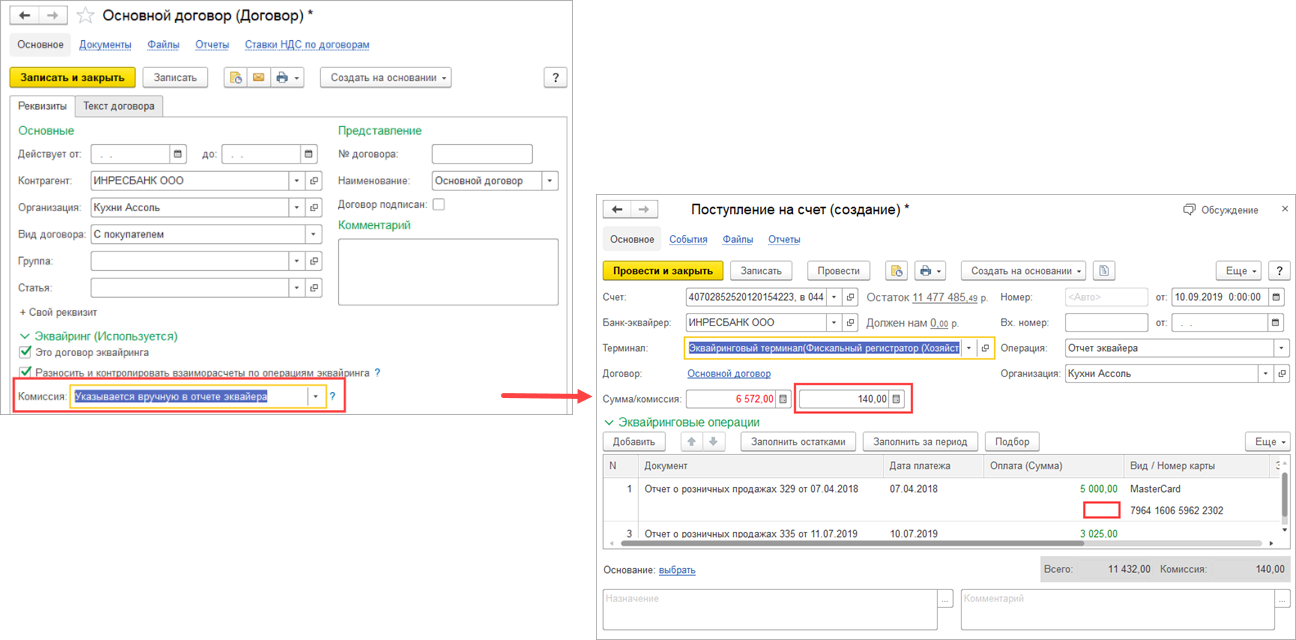Screen dimensions: 1296x640
Task: Click the favorite star next to Основной договор
Action: (85, 16)
